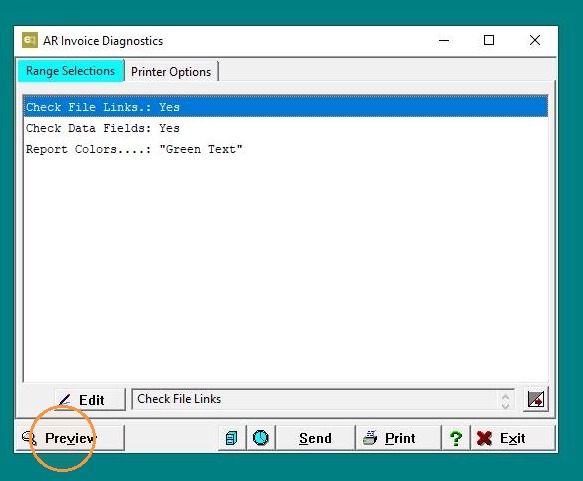Click the Print button with printer icon
The image size is (583, 481).
(x=398, y=438)
